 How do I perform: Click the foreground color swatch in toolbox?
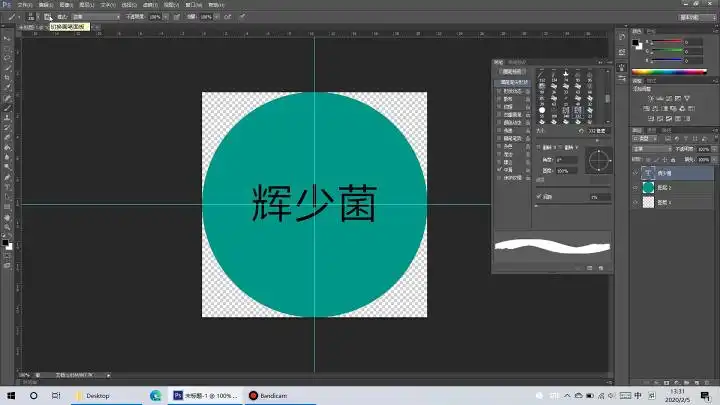click(5, 241)
